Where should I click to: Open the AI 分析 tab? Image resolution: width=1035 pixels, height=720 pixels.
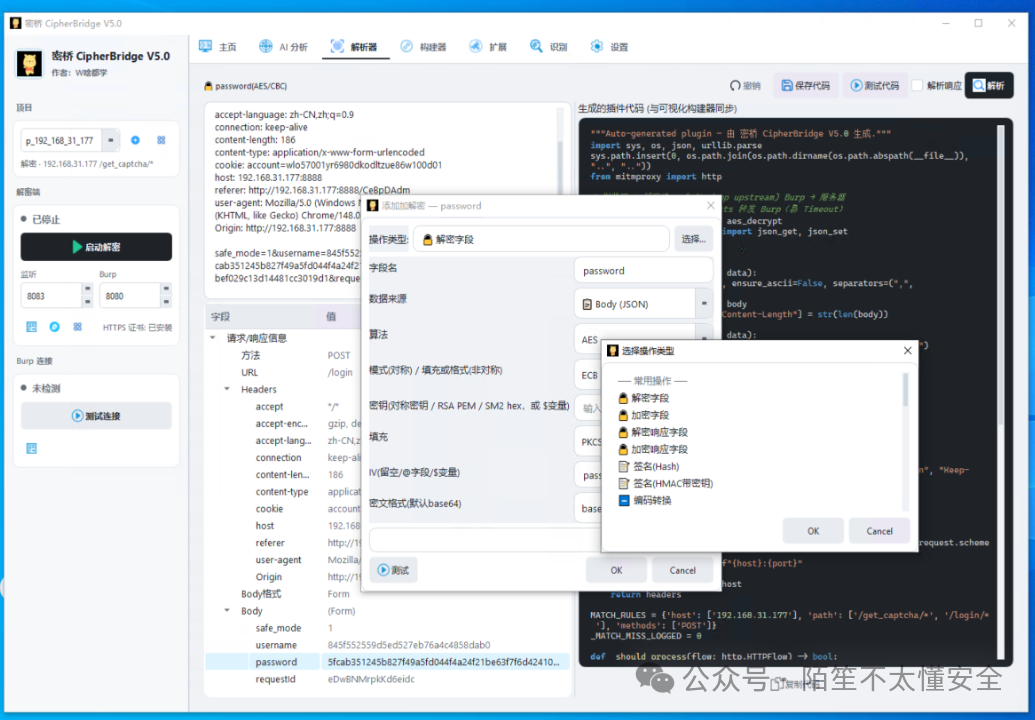283,47
